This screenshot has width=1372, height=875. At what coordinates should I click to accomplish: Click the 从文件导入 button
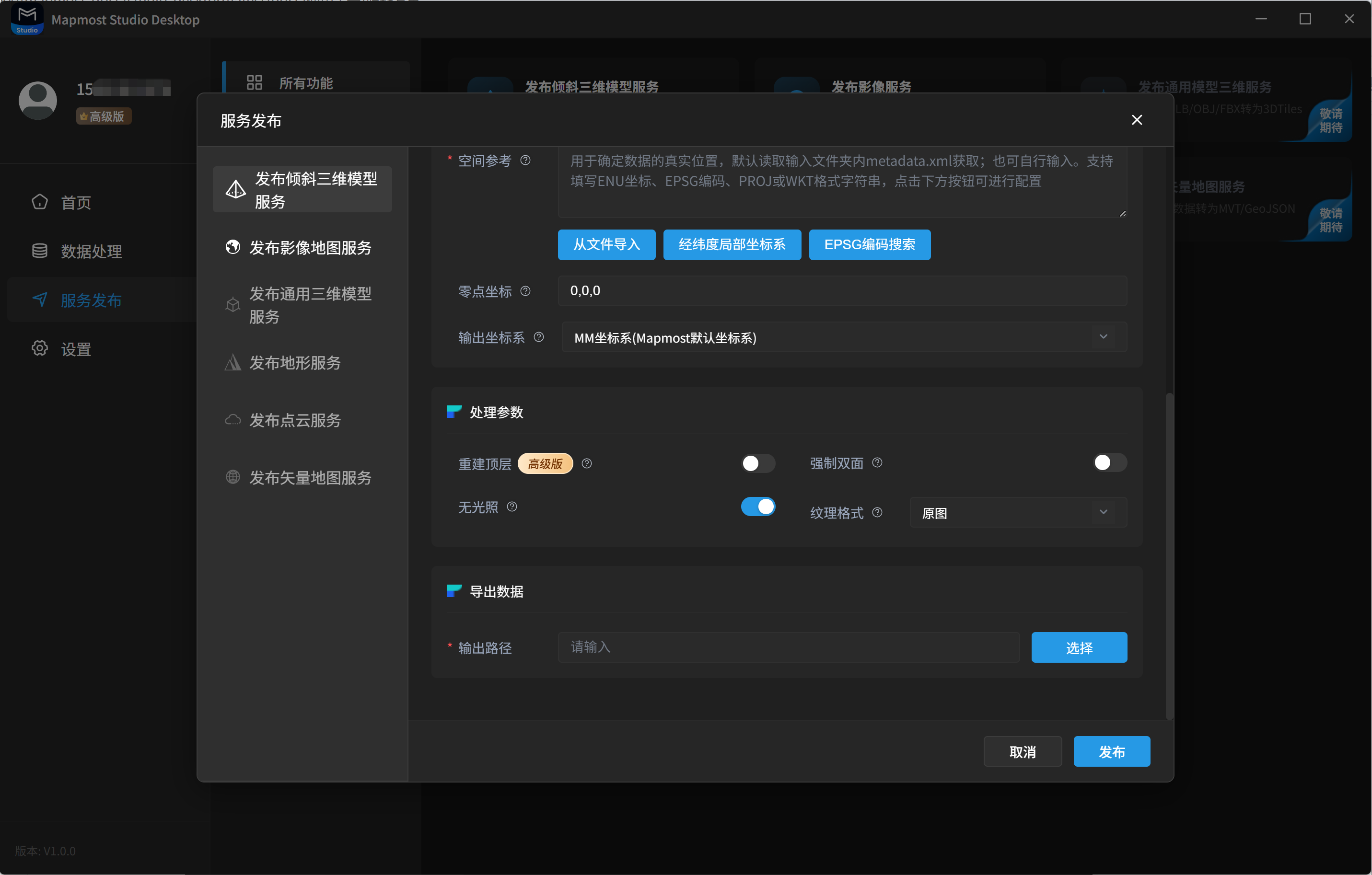[606, 244]
